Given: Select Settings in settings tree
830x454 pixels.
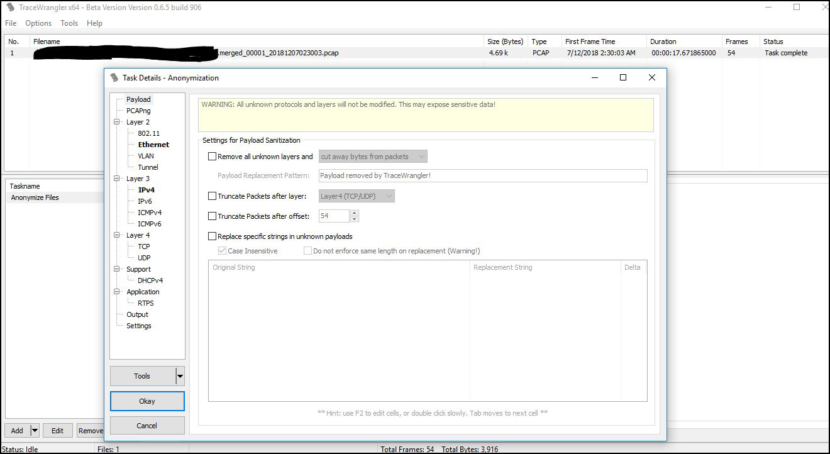Looking at the screenshot, I should (139, 326).
